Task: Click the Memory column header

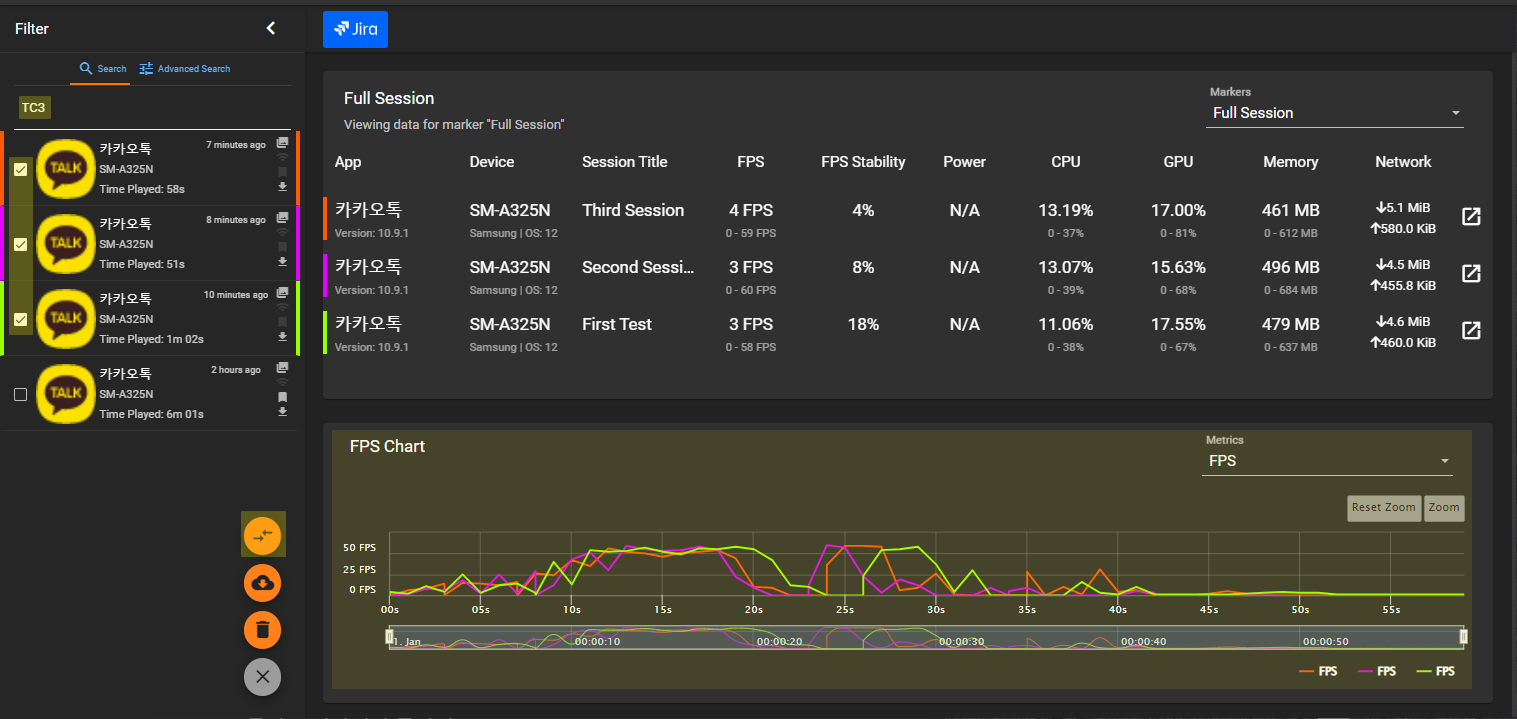Action: [1291, 162]
